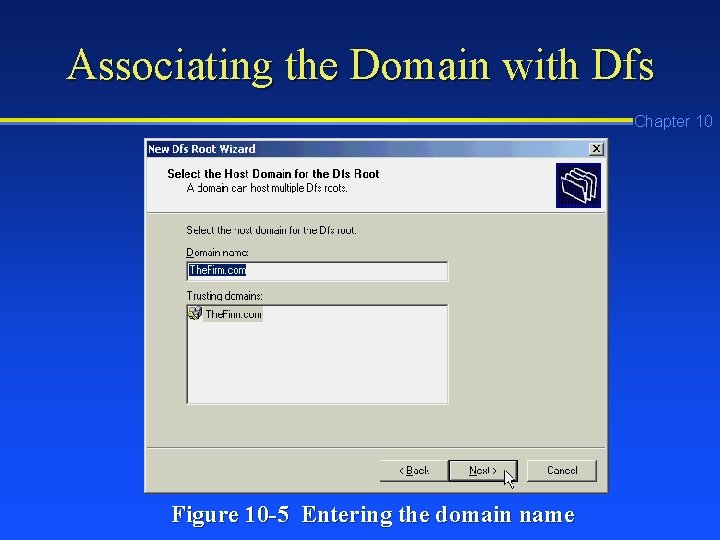Click the 'New Dfs Root Wizard' title bar text
The image size is (720, 540).
click(202, 149)
